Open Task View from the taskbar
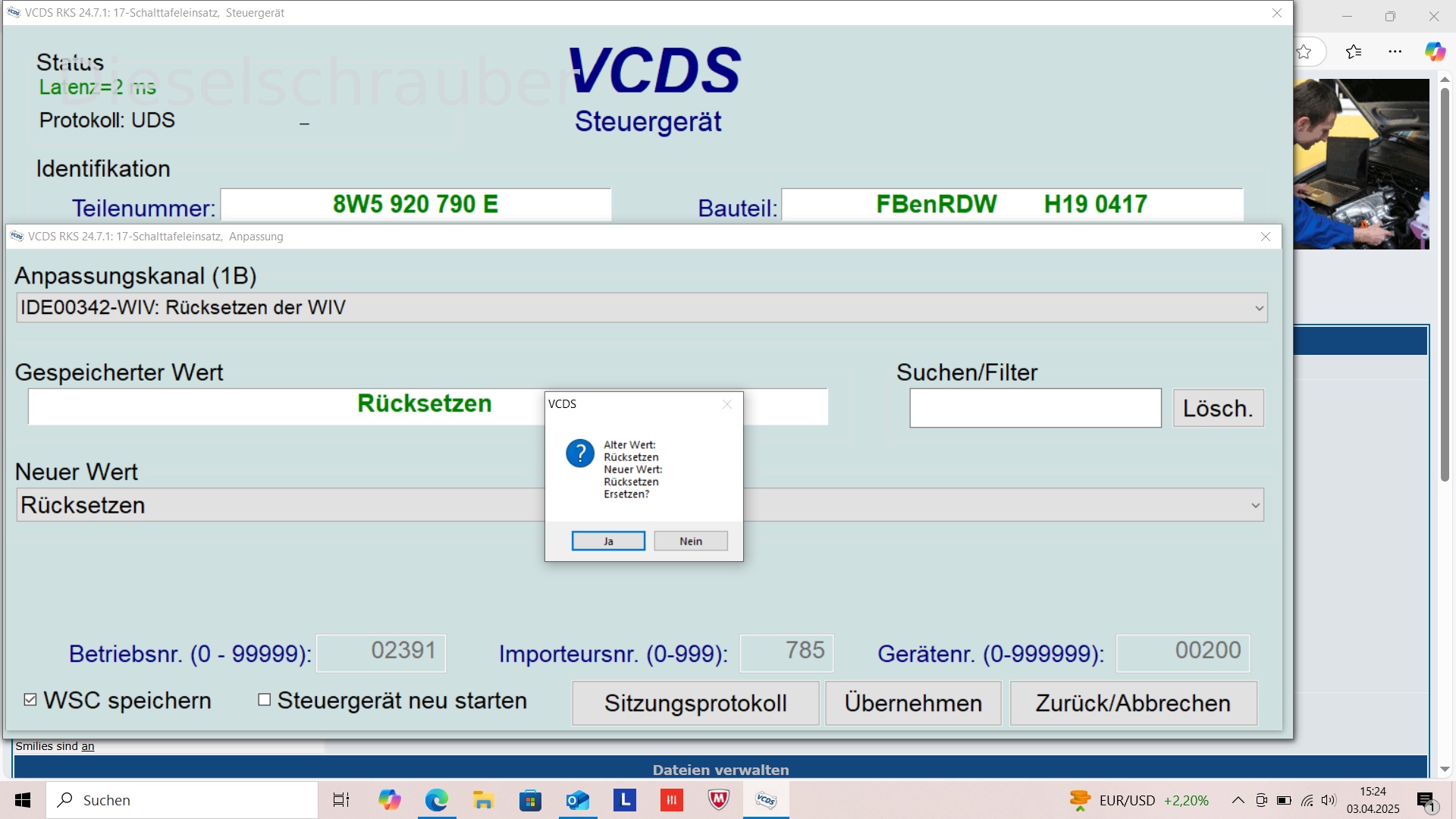Viewport: 1456px width, 819px height. [341, 800]
